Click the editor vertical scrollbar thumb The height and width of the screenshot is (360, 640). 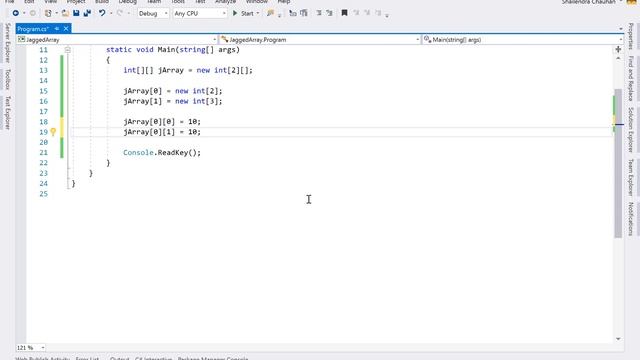[618, 163]
